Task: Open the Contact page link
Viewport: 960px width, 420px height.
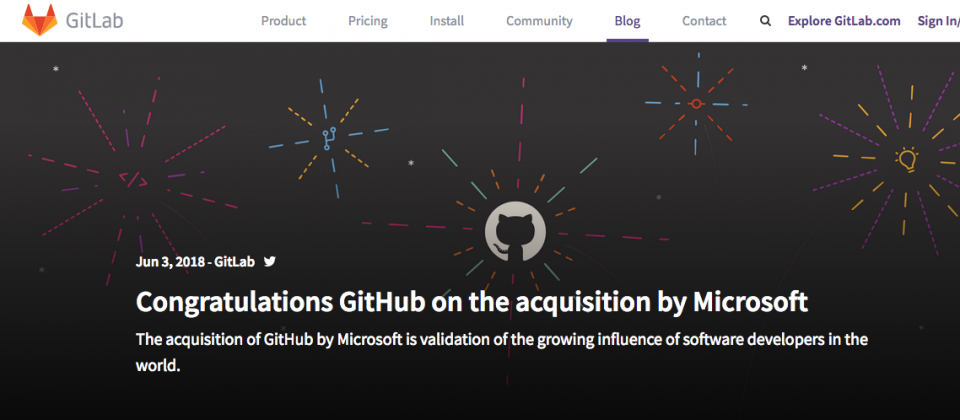Action: coord(704,21)
